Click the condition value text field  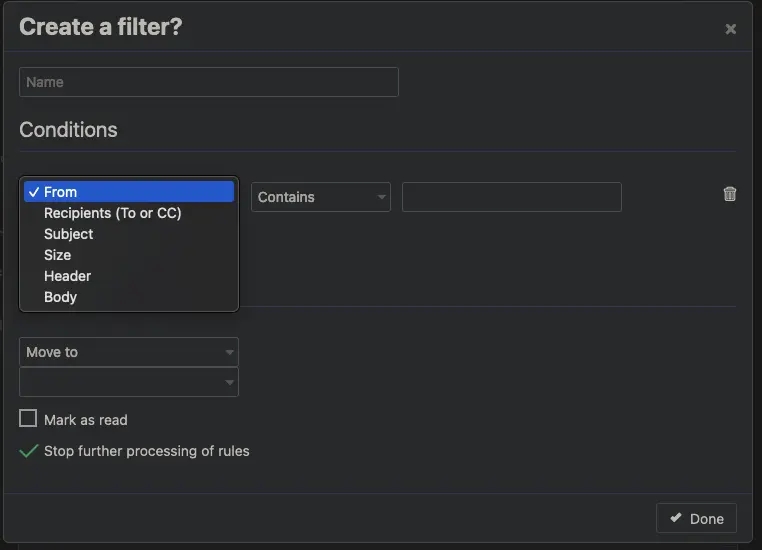pos(511,197)
